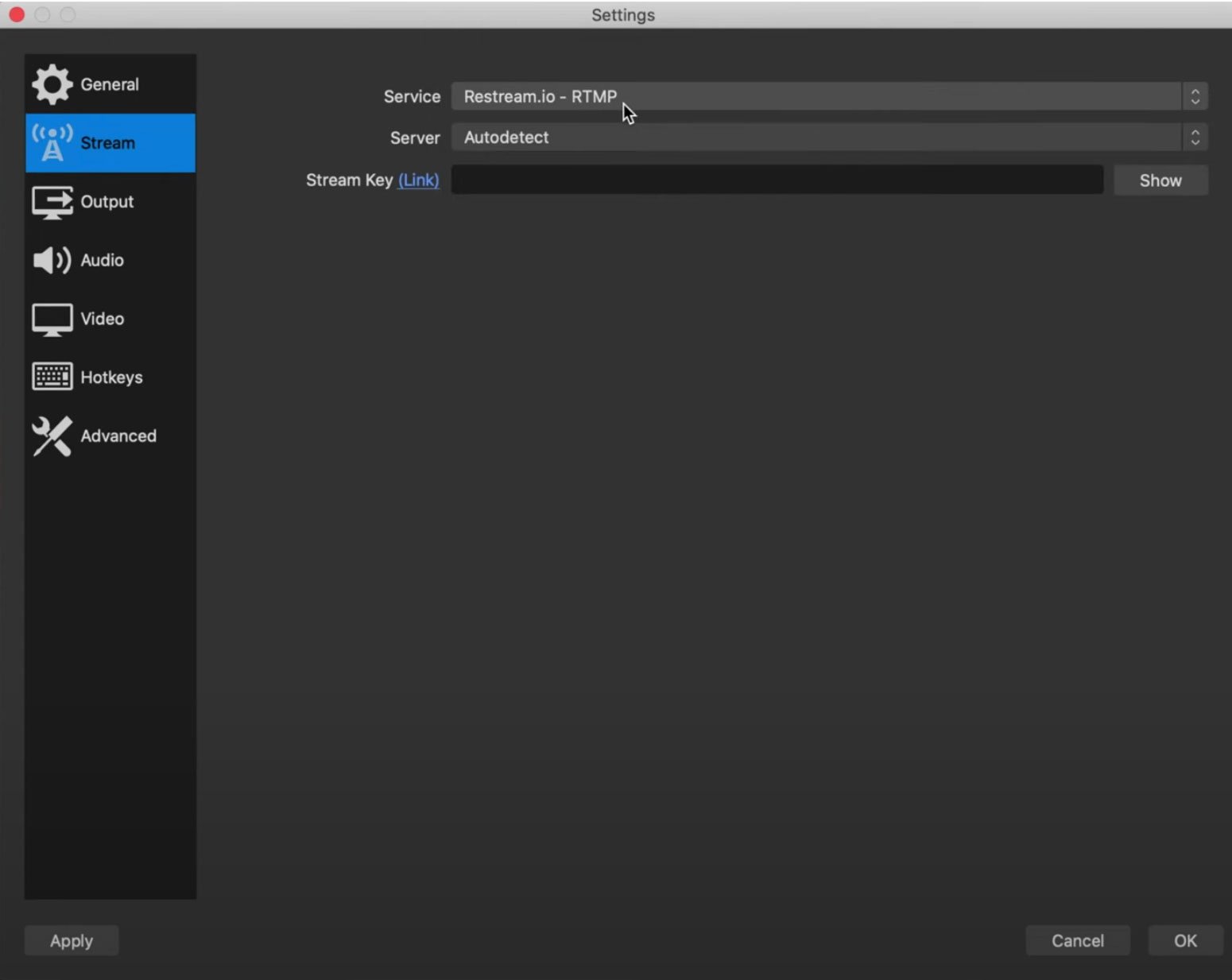Open the Service dropdown showing Restream.io - RTMP
Viewport: 1232px width, 980px height.
pyautogui.click(x=816, y=97)
